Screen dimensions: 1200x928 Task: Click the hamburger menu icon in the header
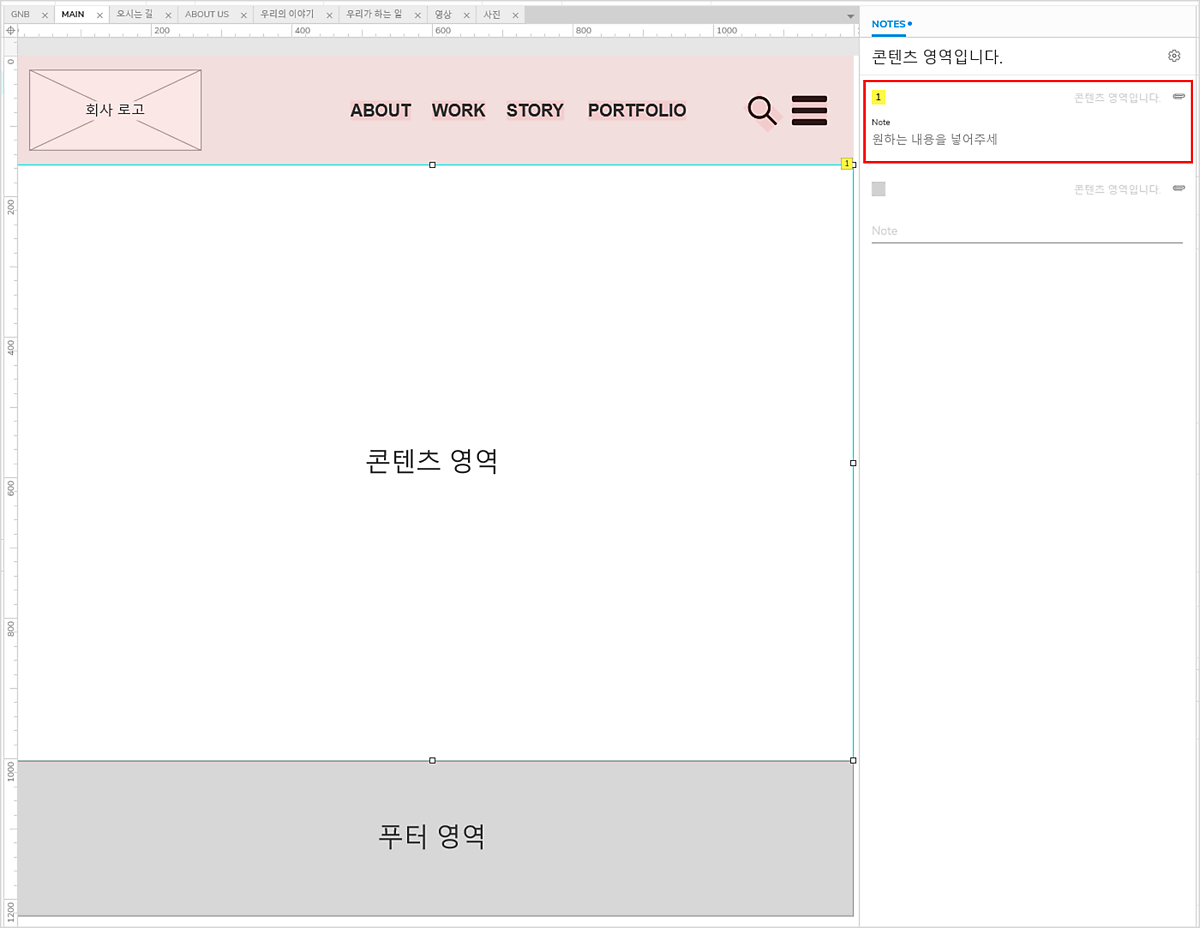point(809,110)
